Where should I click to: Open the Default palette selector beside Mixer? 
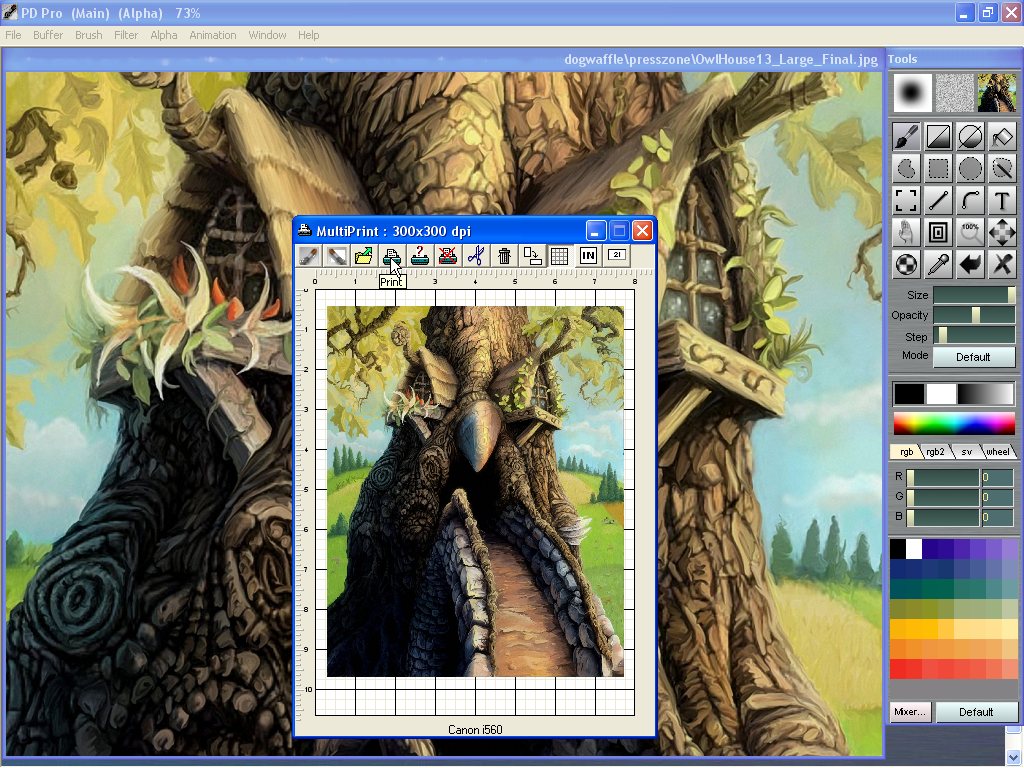(976, 712)
